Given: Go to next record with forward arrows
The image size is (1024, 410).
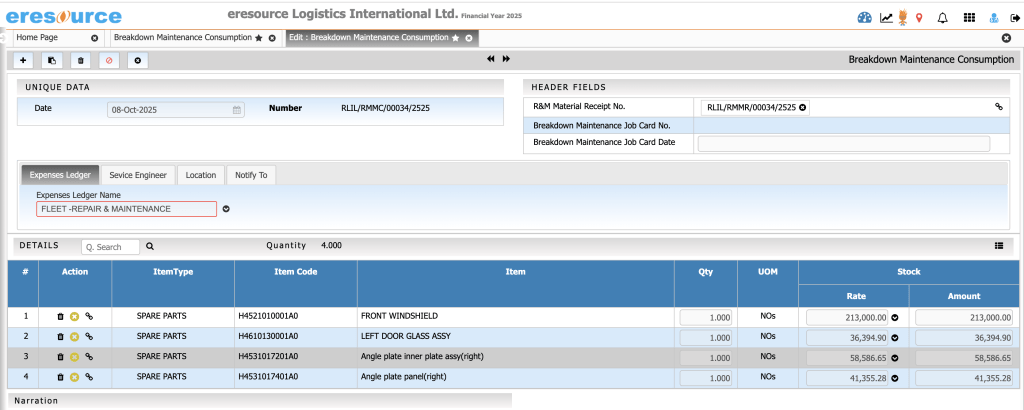Looking at the screenshot, I should 506,60.
